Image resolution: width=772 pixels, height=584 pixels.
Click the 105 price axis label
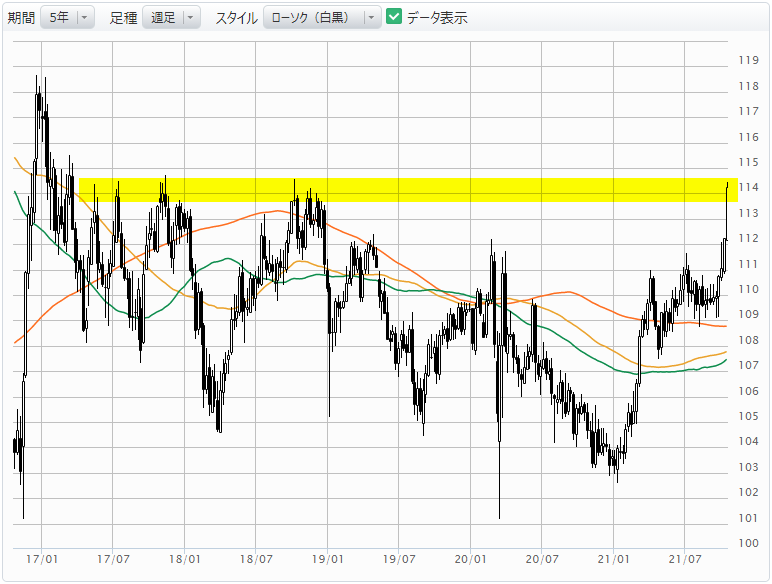(x=748, y=416)
